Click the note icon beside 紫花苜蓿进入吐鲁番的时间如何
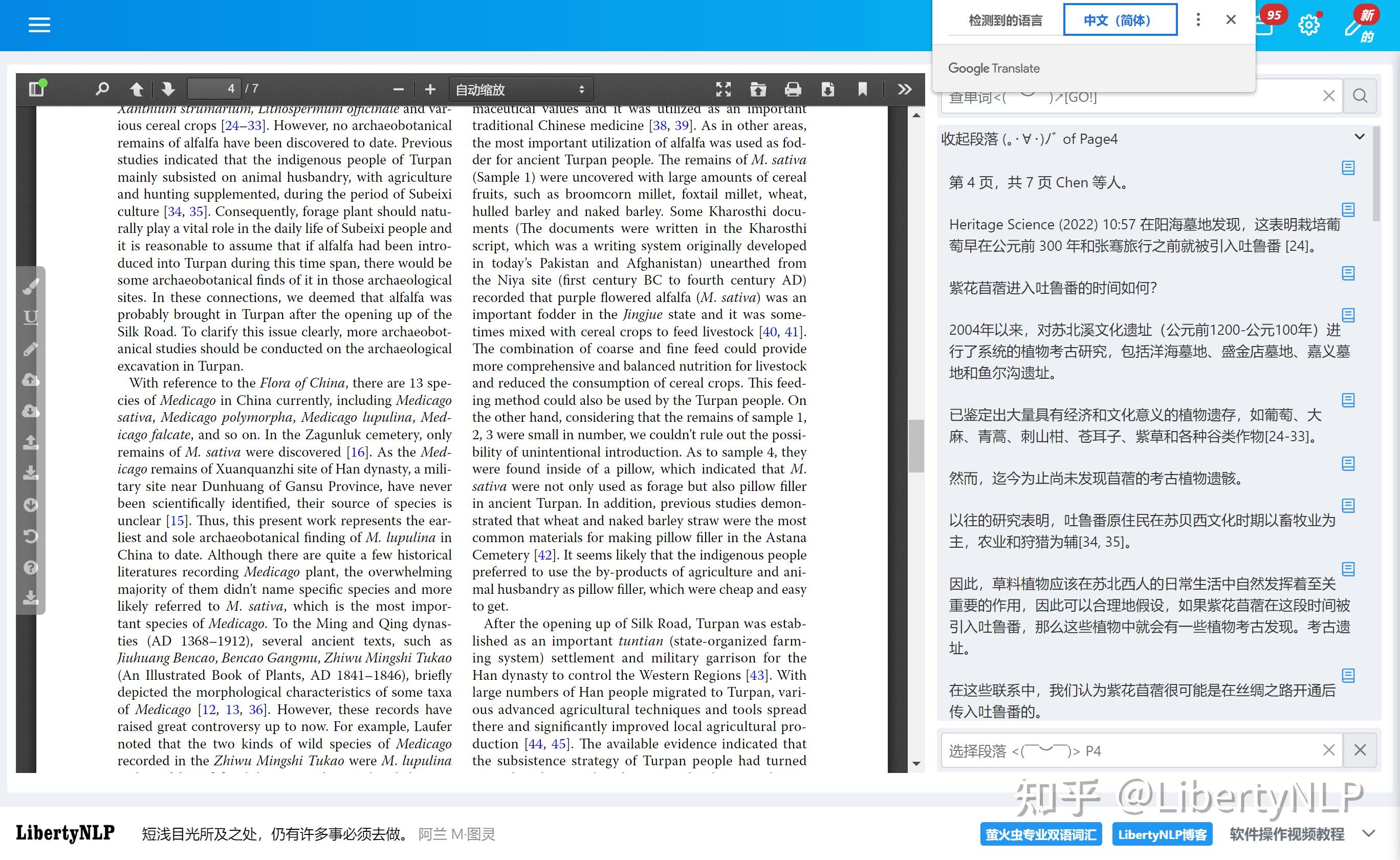Image resolution: width=1400 pixels, height=860 pixels. click(x=1348, y=273)
